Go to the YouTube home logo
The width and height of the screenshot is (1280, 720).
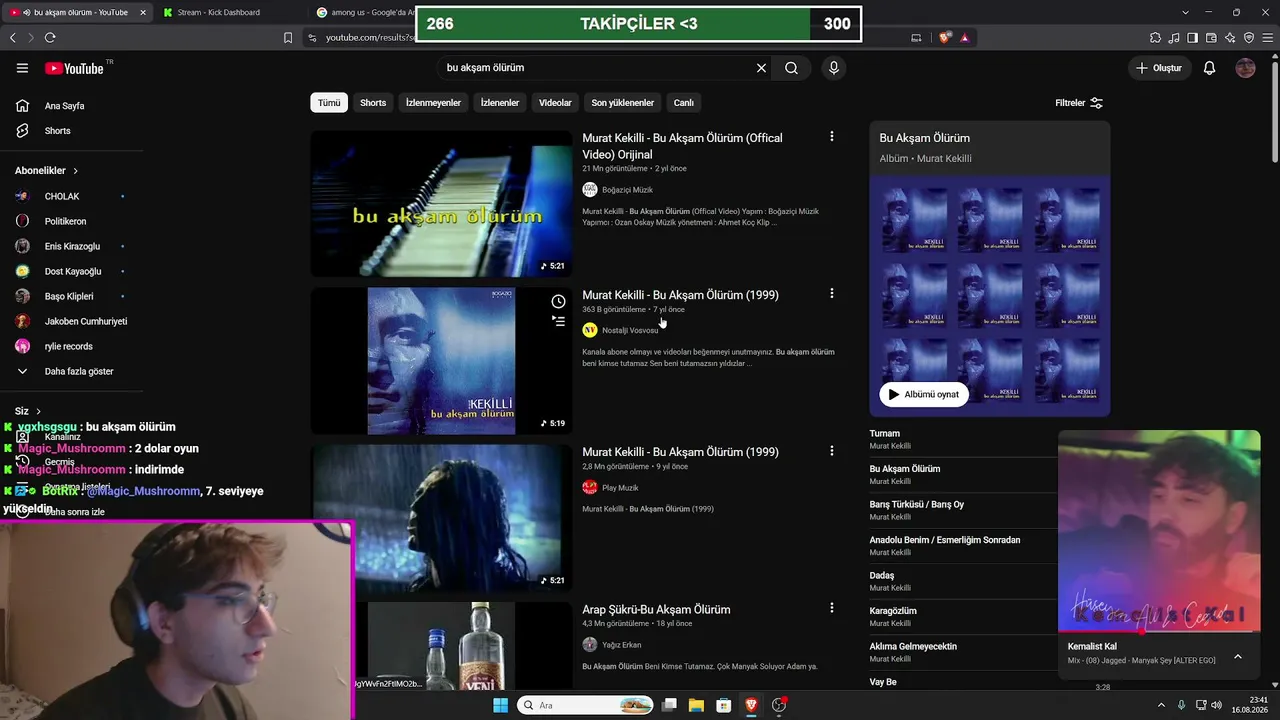[74, 68]
